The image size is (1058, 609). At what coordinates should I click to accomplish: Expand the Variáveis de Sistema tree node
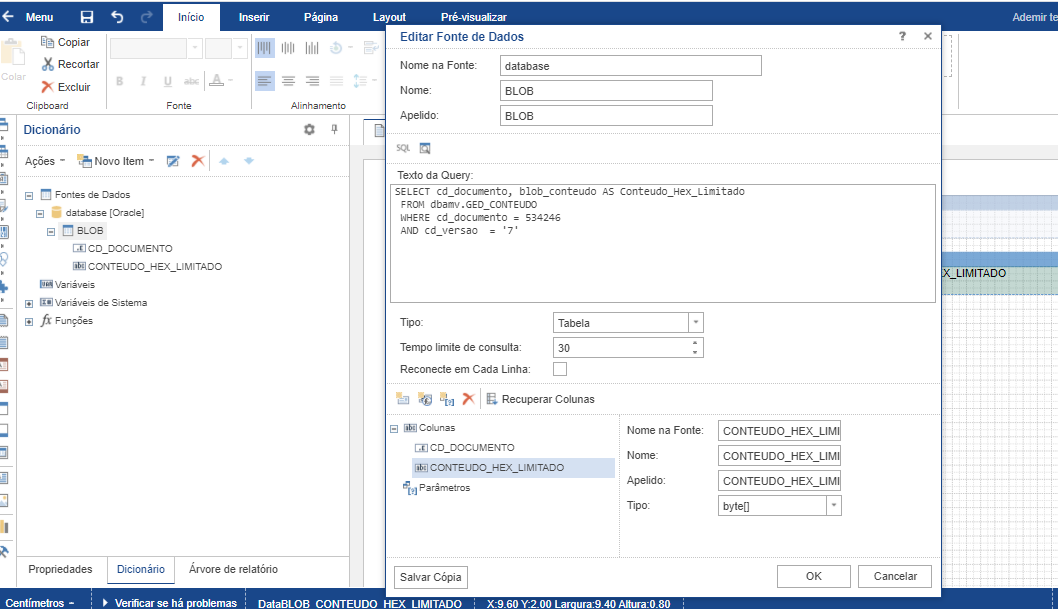(29, 303)
